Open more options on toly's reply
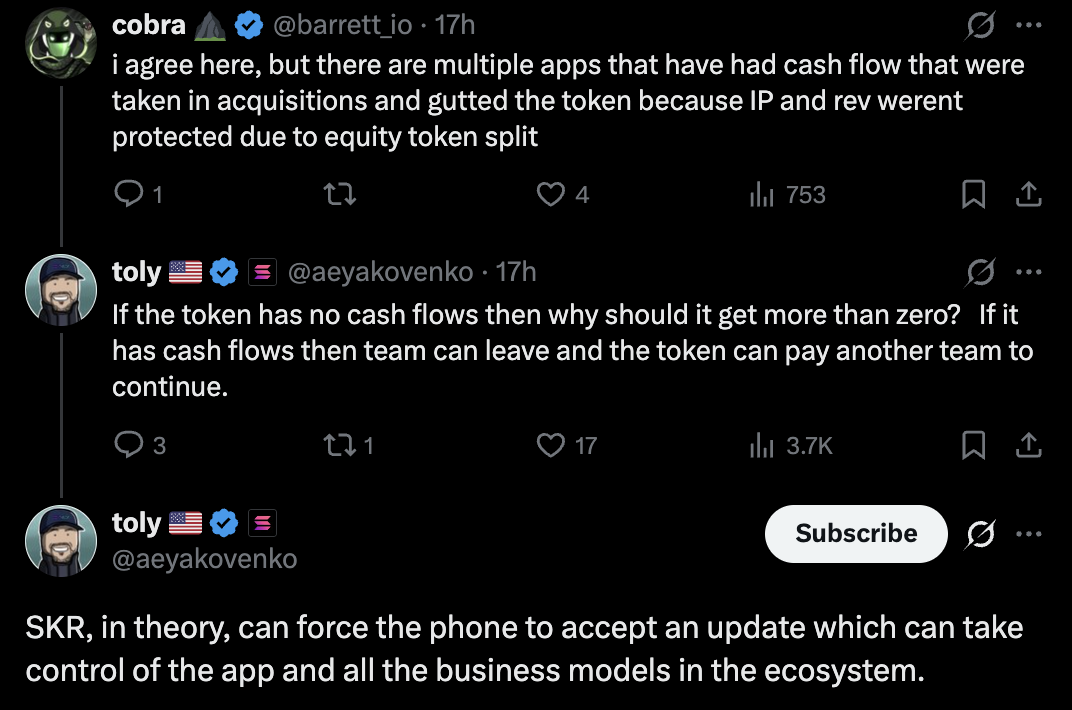 tap(1027, 271)
